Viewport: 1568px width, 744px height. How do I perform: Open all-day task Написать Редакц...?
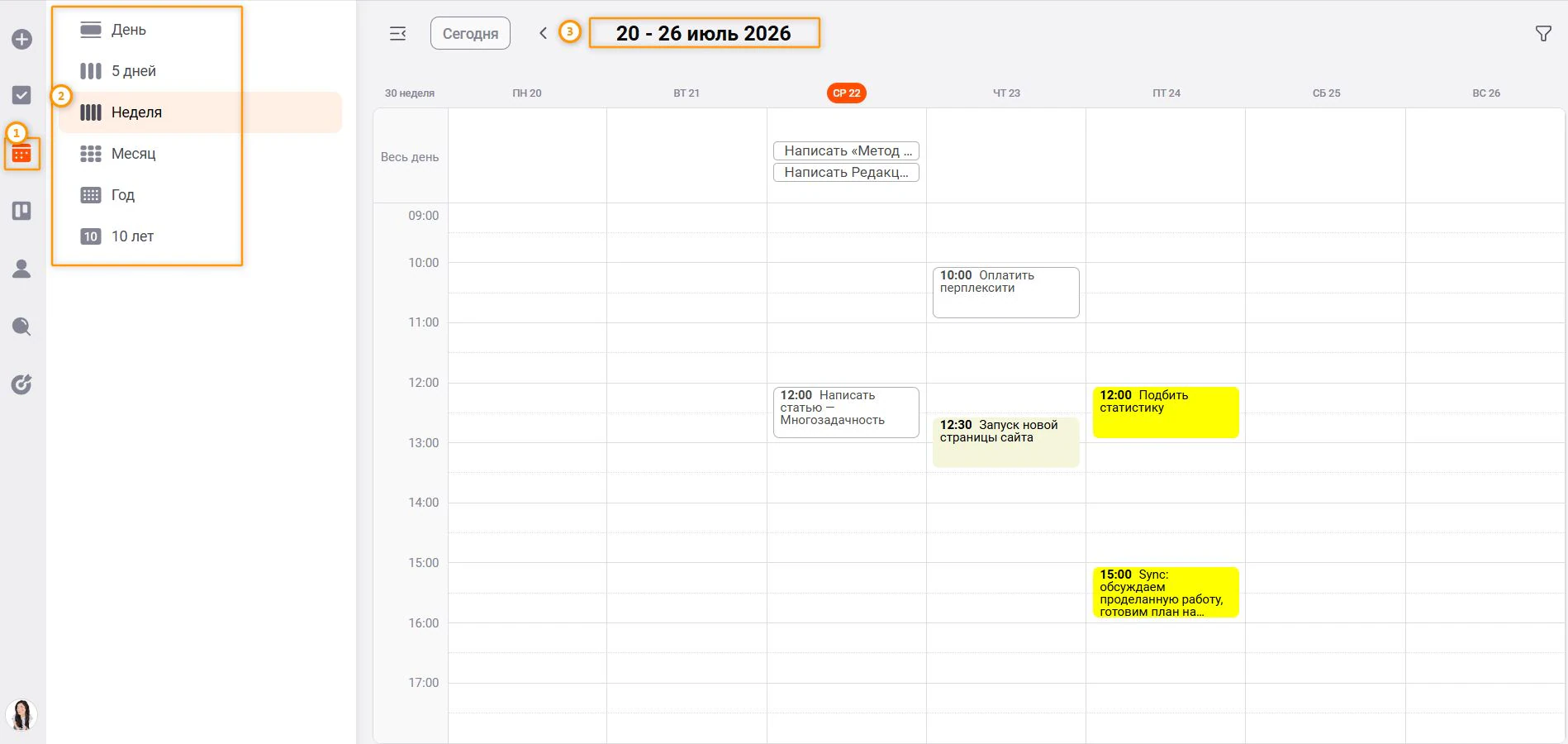point(846,172)
